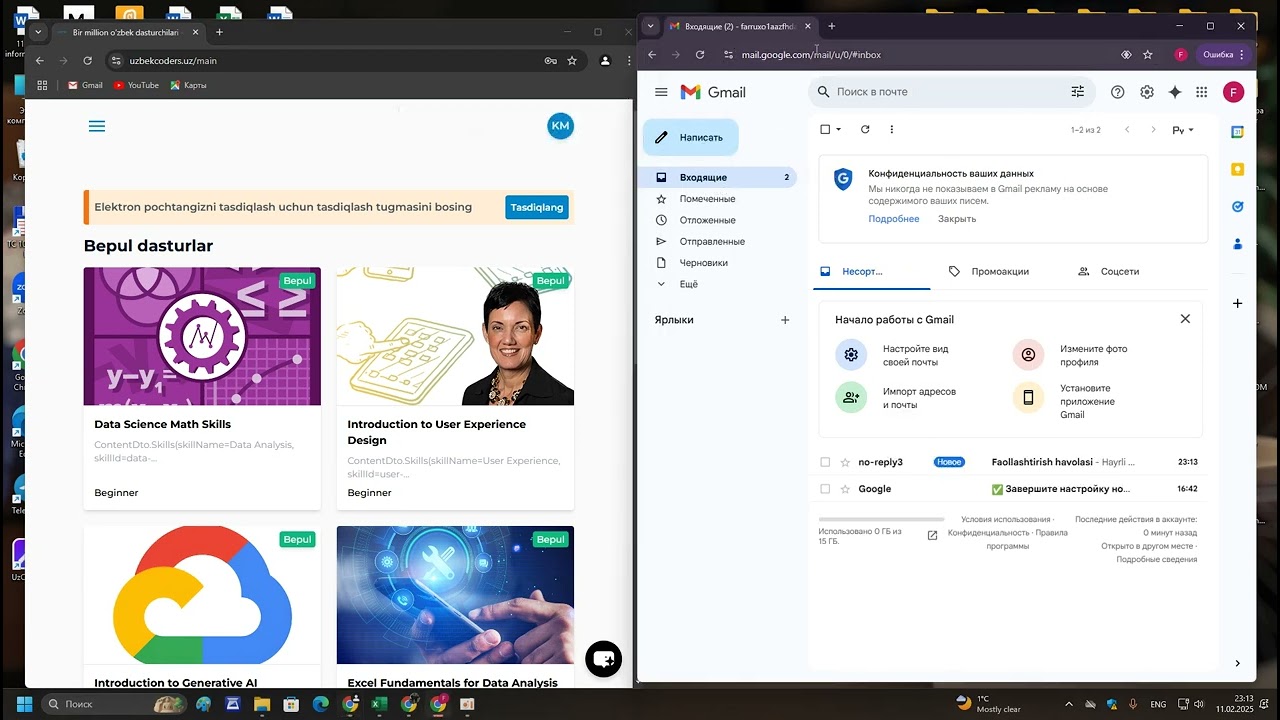Tick checkbox for no-reply3 email
Image resolution: width=1280 pixels, height=720 pixels.
[x=825, y=463]
